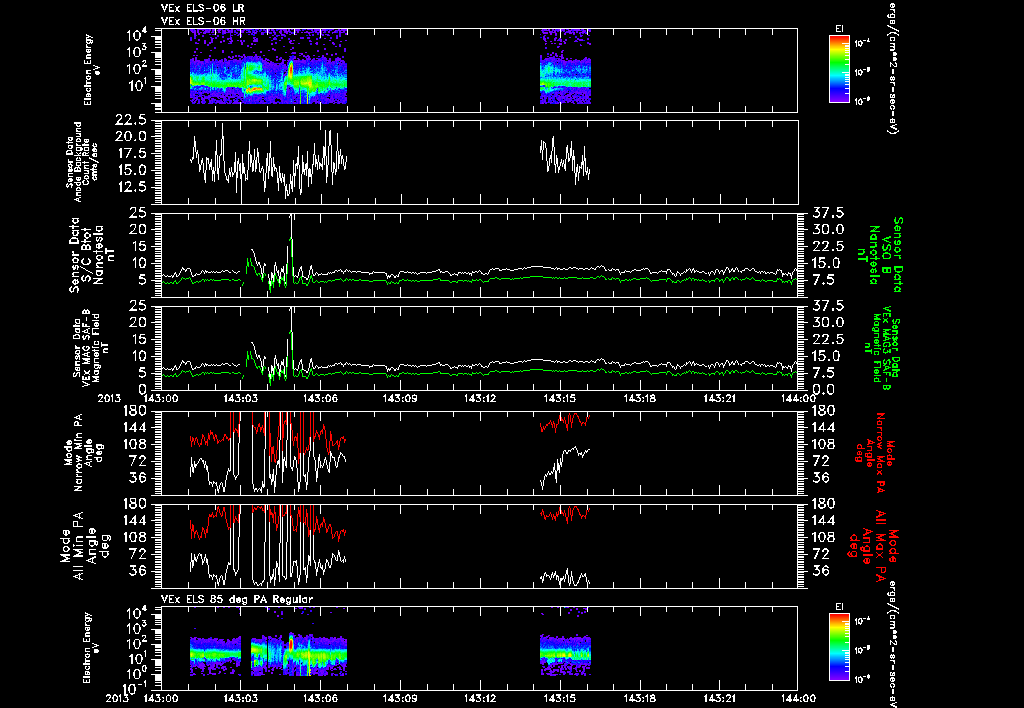Select the '143:18' tick under the bottom spectrogram
This screenshot has width=1024, height=708.
click(639, 698)
